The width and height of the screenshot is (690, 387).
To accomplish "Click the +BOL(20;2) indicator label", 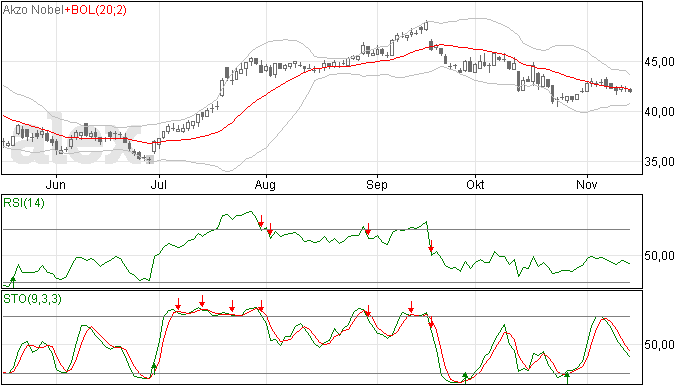I will tap(95, 10).
